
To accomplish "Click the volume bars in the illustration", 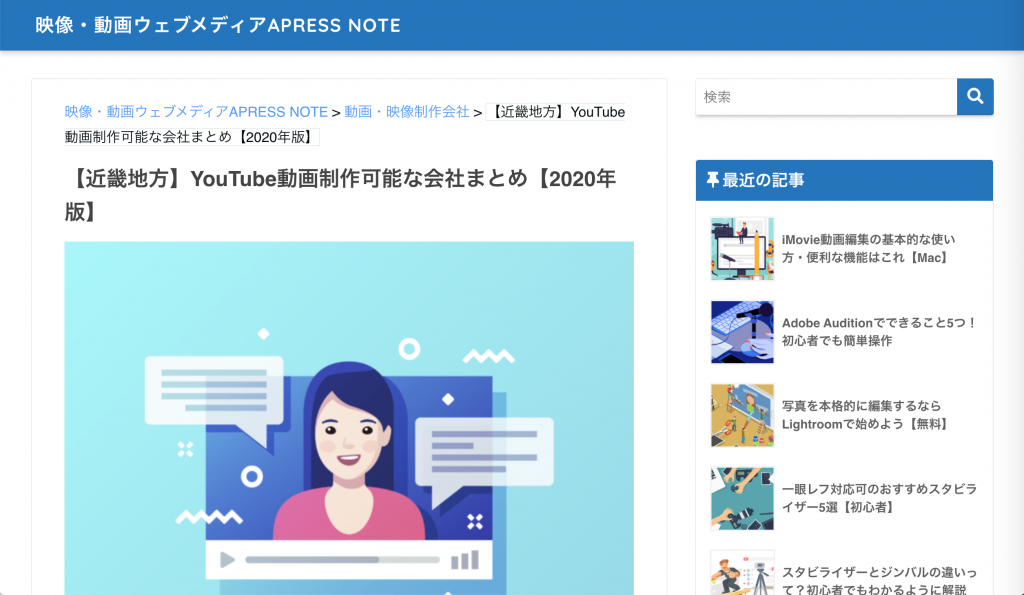I will 464,560.
